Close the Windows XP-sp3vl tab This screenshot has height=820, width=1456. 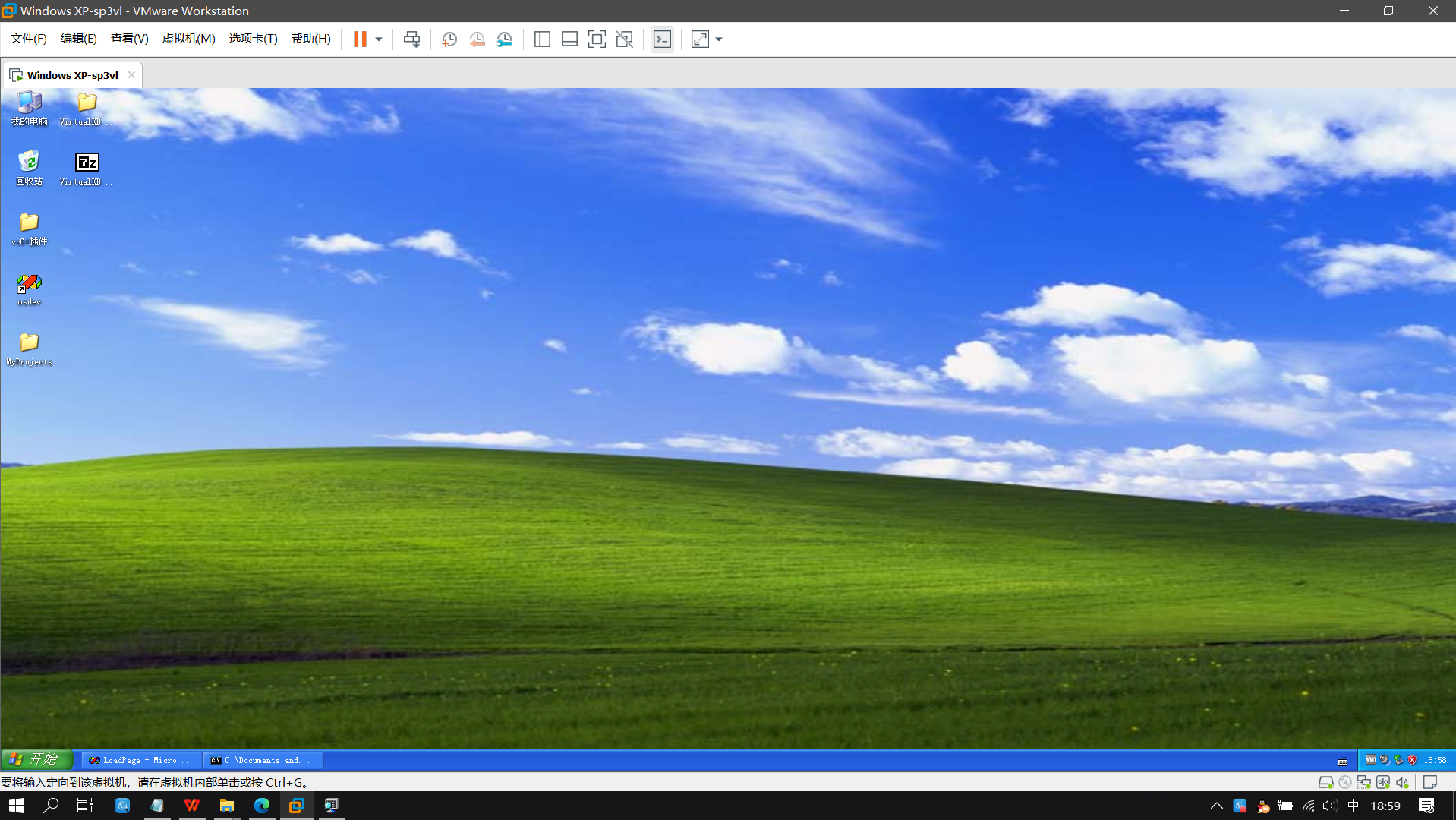pyautogui.click(x=131, y=75)
